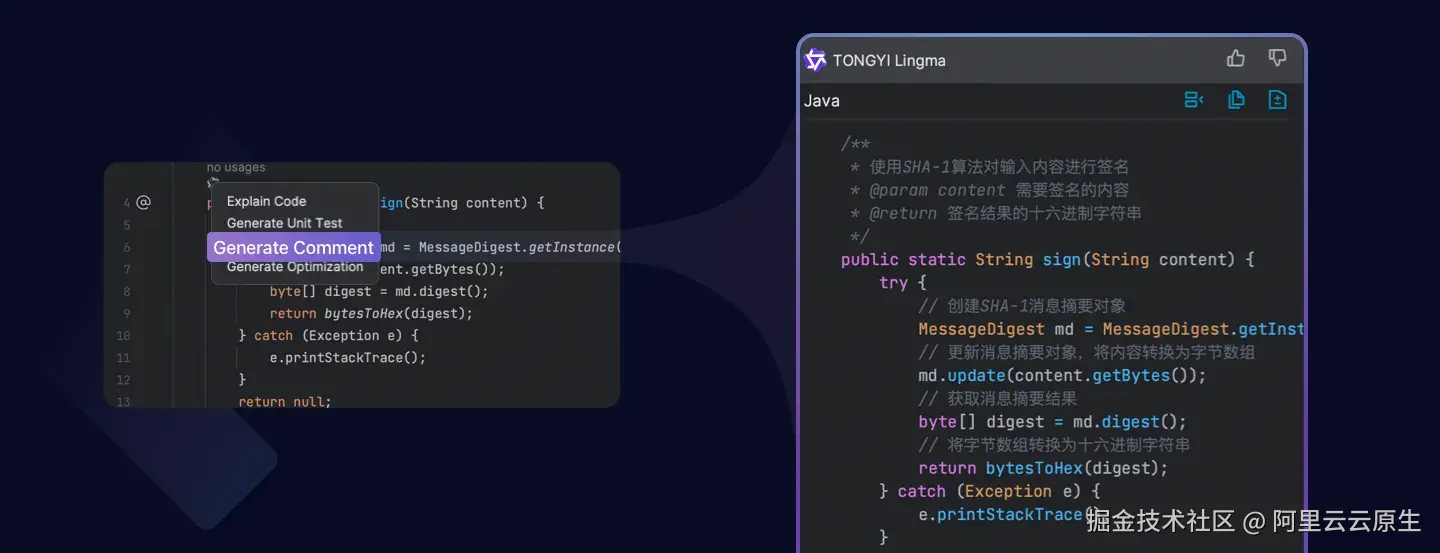Give a thumbs up to the answer
This screenshot has height=553, width=1440.
click(x=1236, y=59)
